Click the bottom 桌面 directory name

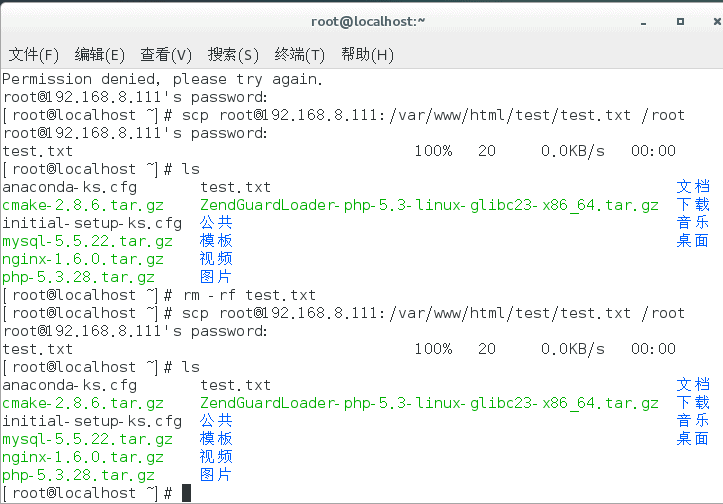tap(693, 439)
